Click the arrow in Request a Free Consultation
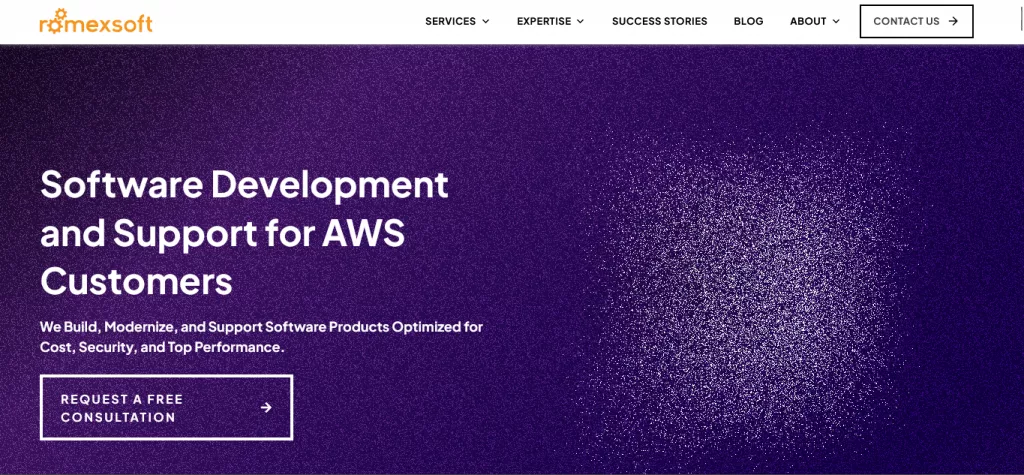Image resolution: width=1024 pixels, height=475 pixels. 266,408
